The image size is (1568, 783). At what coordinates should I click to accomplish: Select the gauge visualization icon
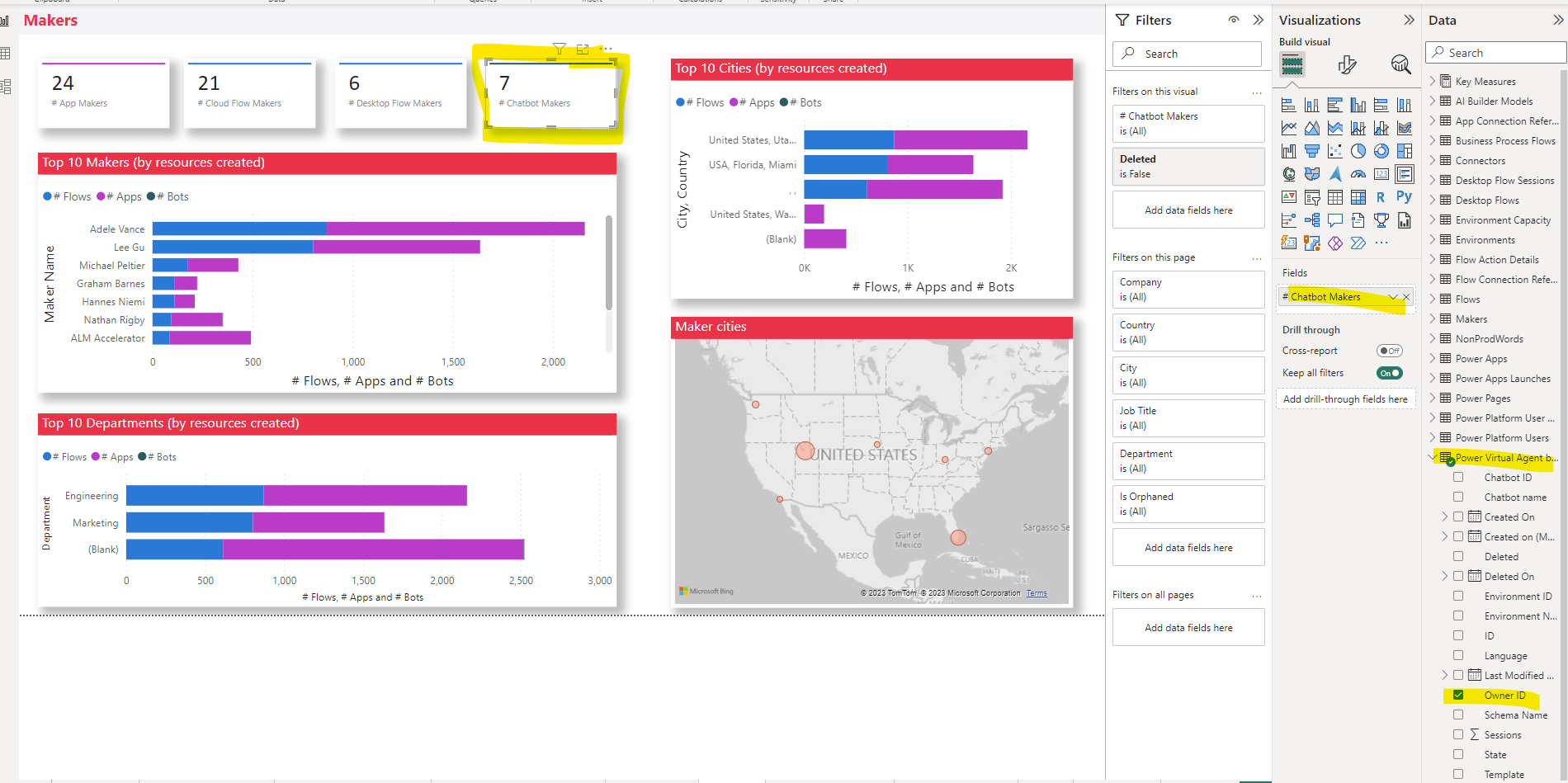pos(1358,173)
